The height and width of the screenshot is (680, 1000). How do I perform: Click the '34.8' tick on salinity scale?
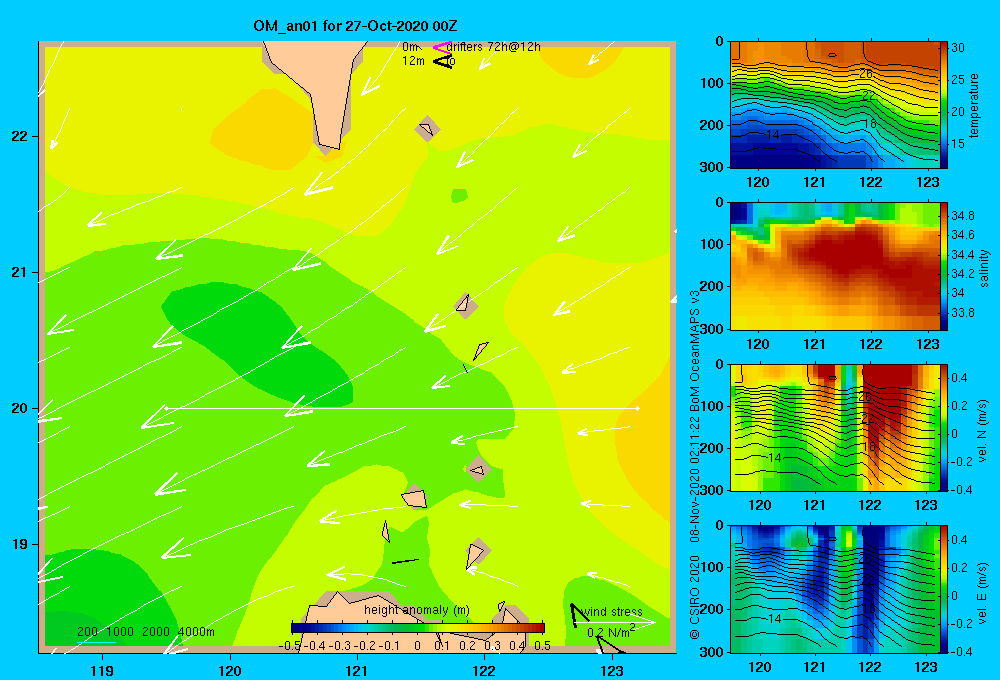coord(962,216)
